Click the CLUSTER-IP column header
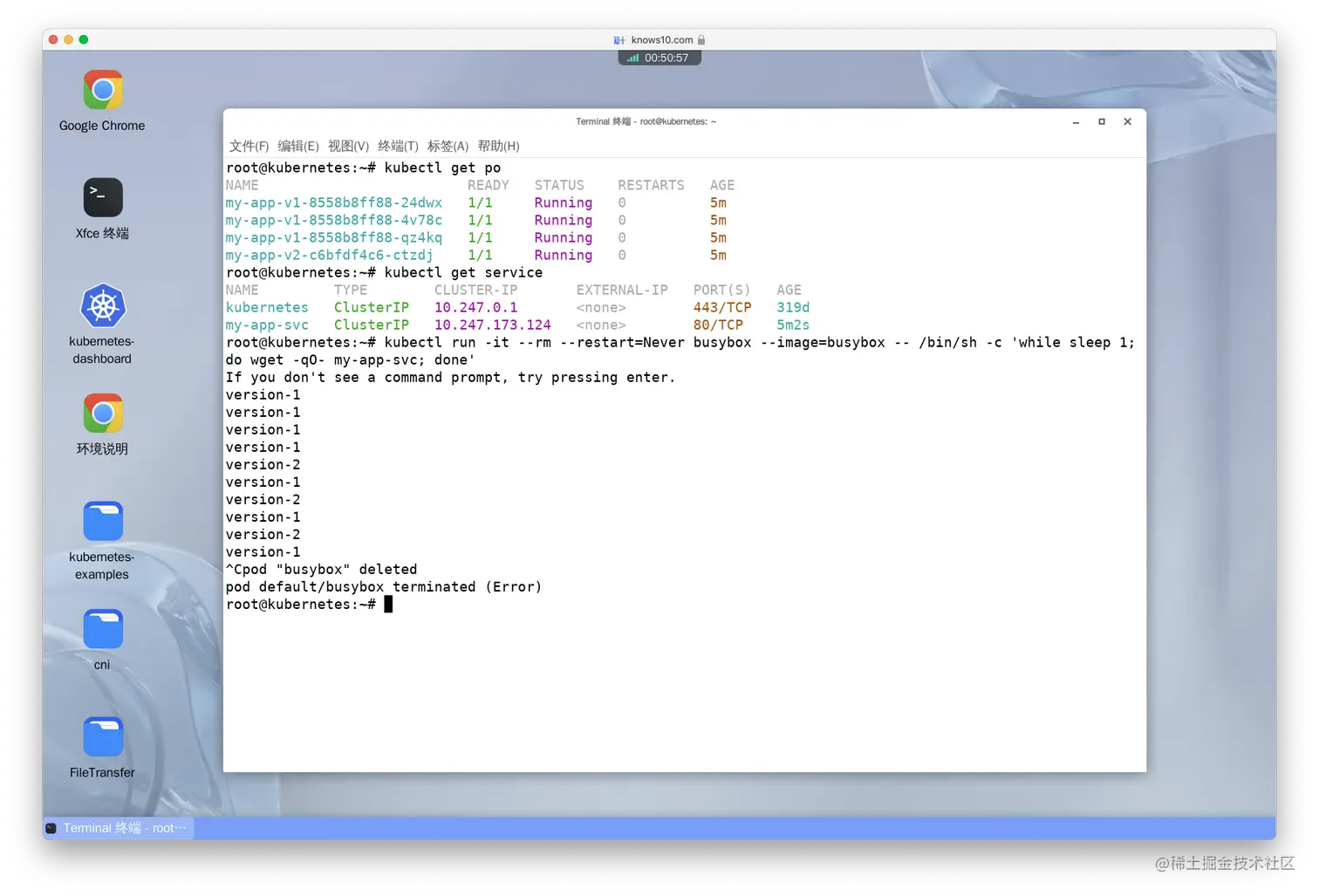 click(x=476, y=290)
